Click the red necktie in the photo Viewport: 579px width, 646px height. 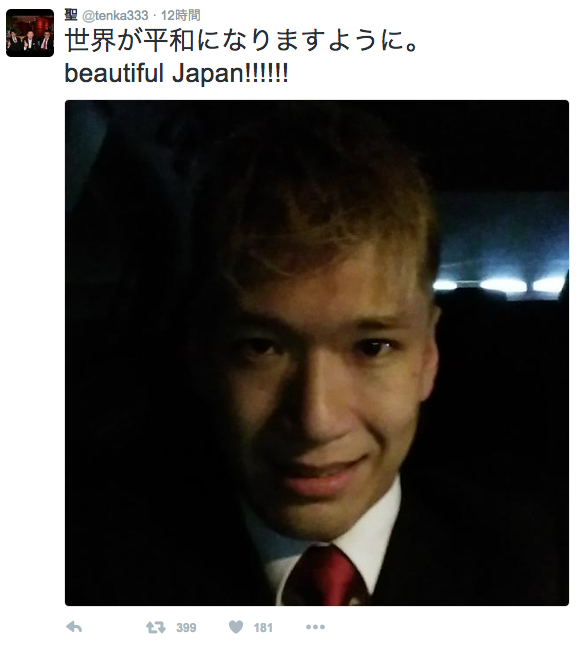[326, 577]
